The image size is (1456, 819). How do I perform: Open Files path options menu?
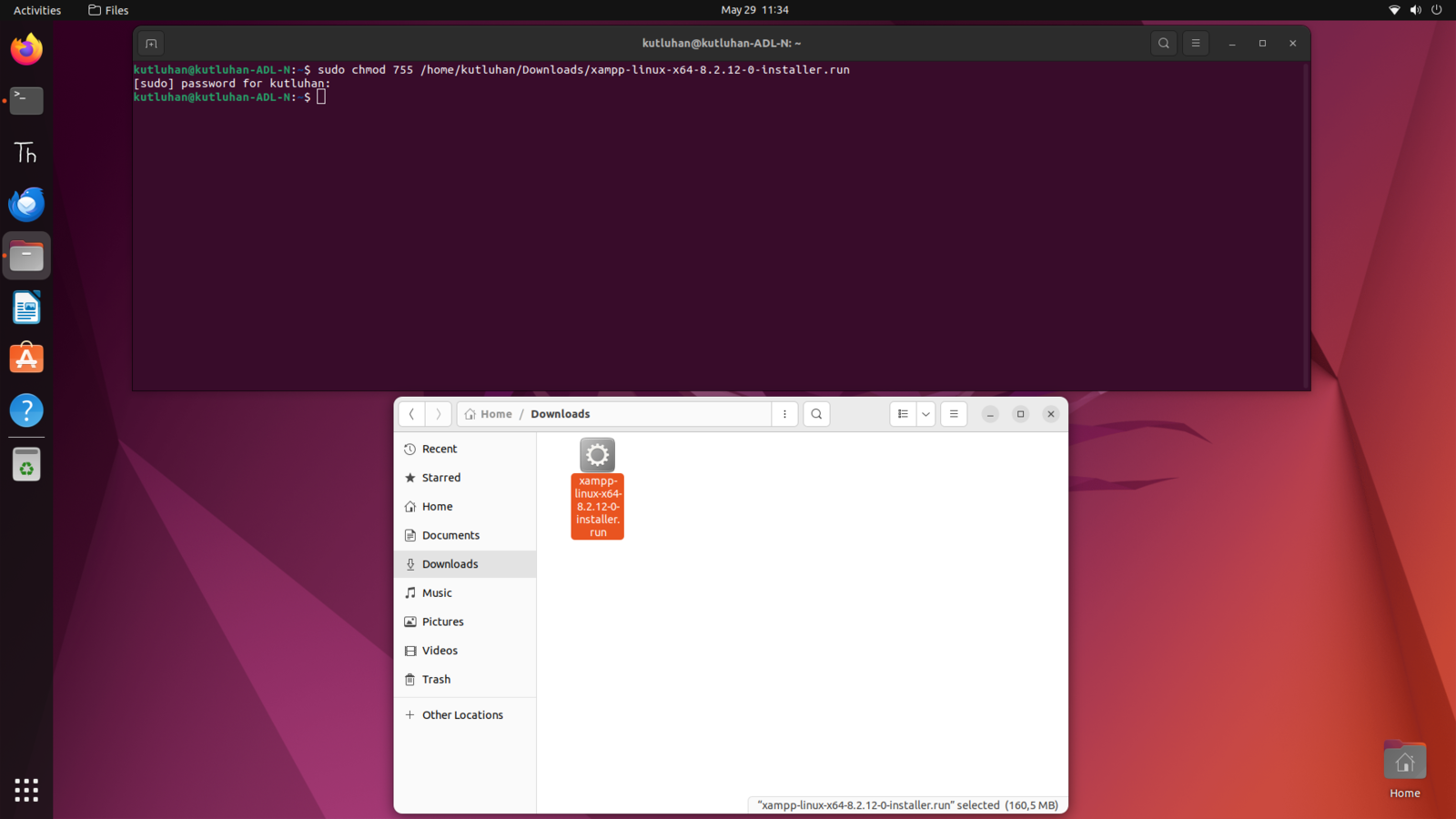[x=784, y=414]
